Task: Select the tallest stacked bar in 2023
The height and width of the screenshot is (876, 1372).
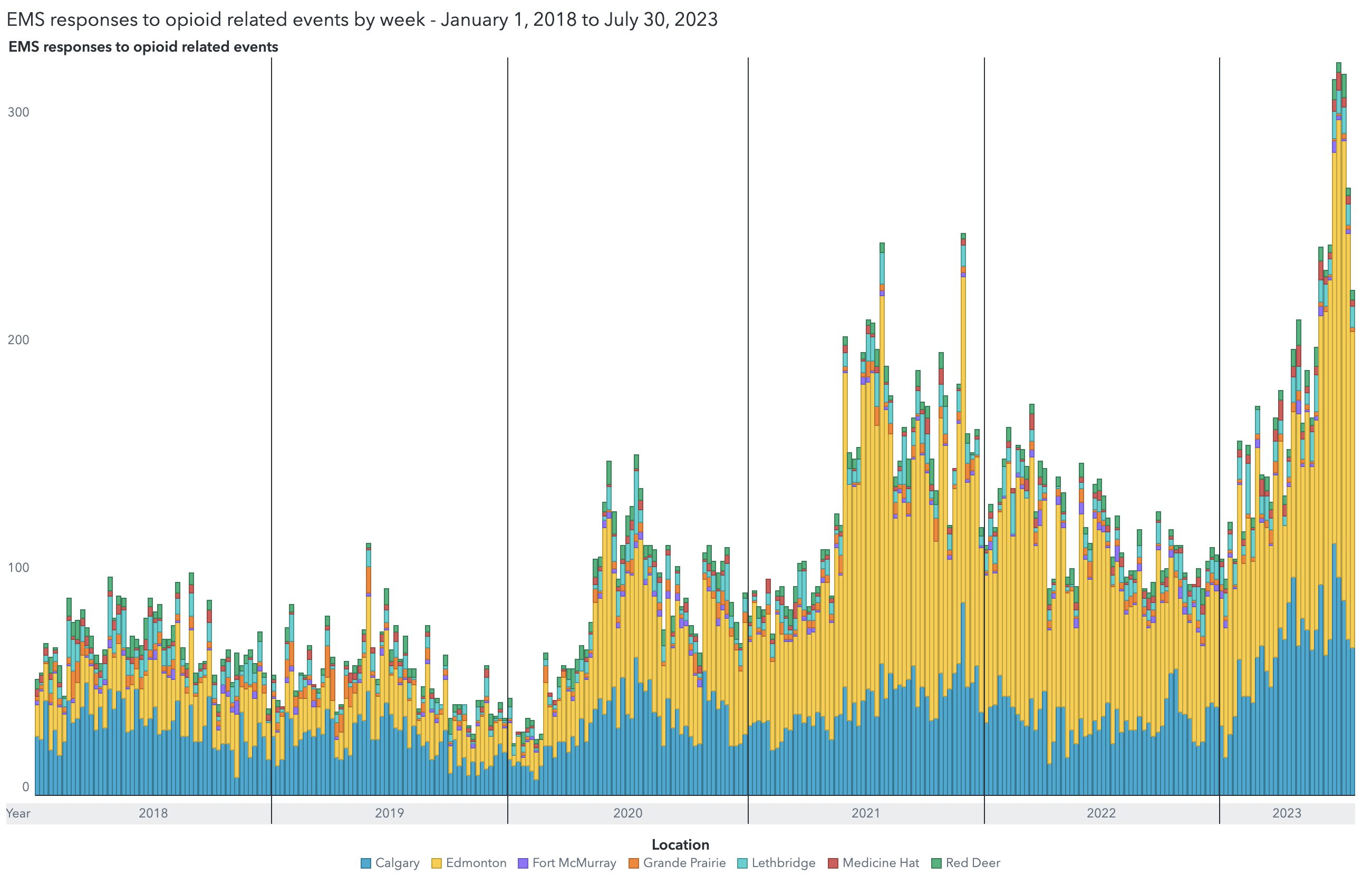Action: [x=1340, y=171]
